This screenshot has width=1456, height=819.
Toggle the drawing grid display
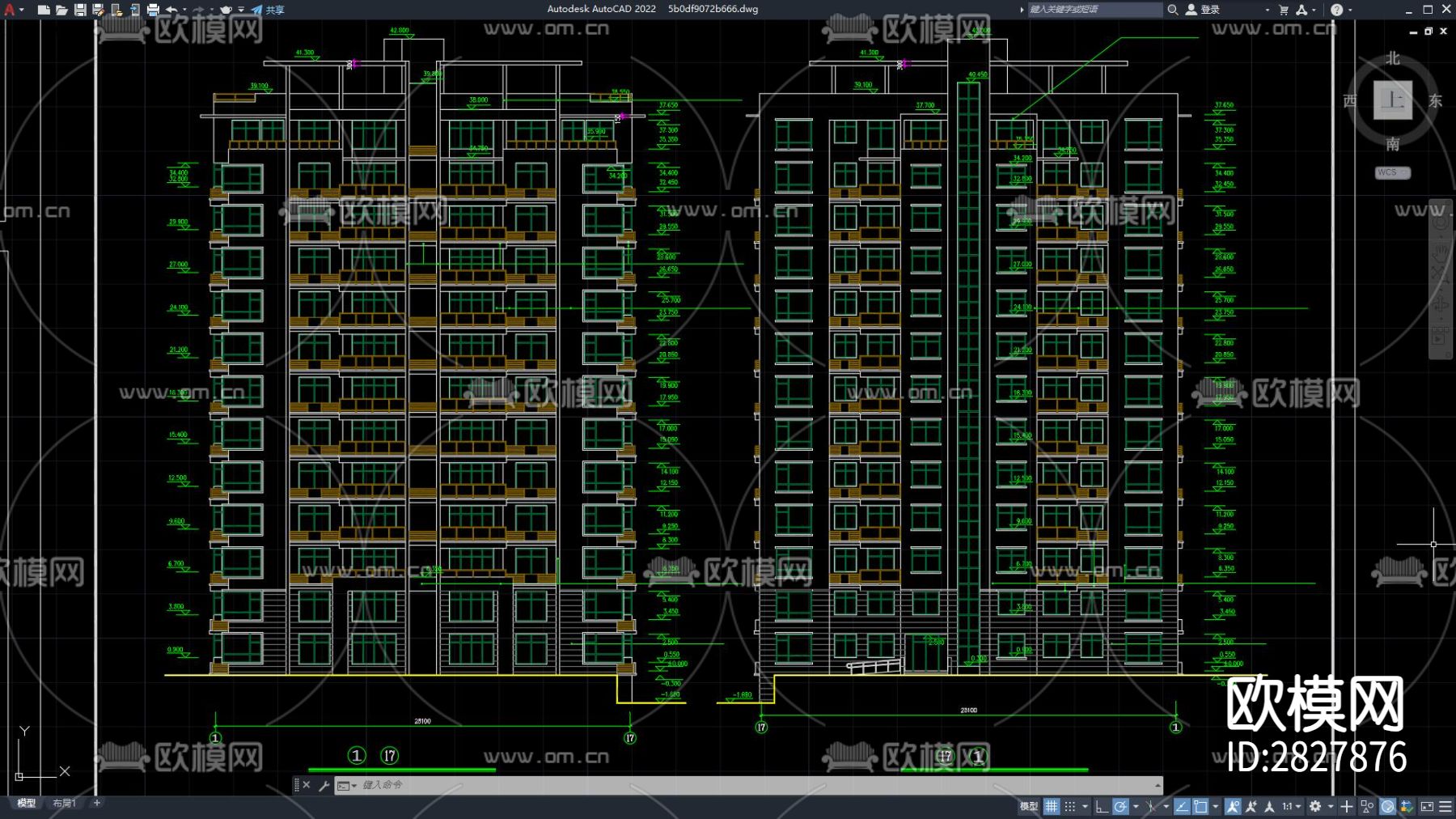pyautogui.click(x=1051, y=806)
